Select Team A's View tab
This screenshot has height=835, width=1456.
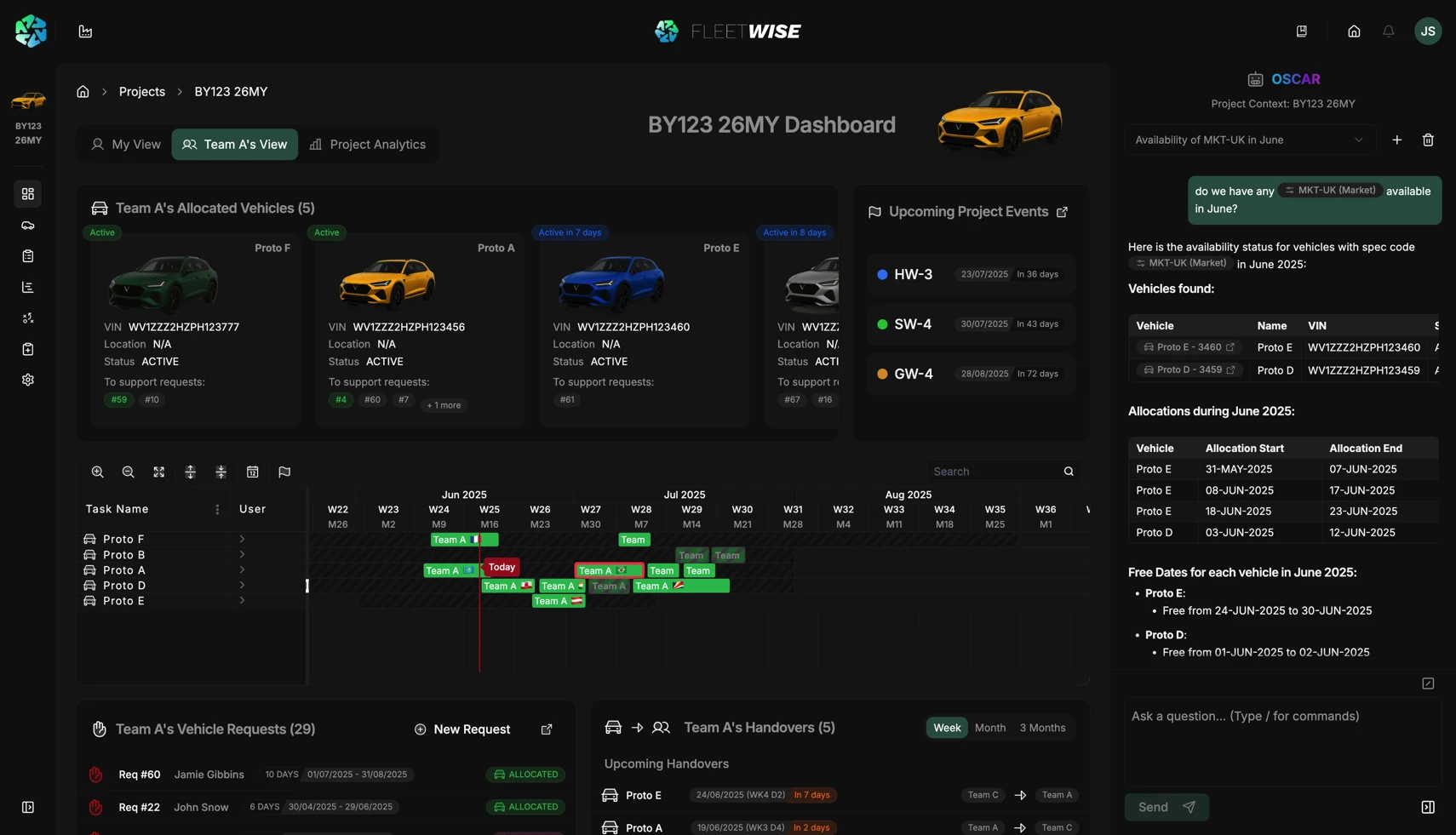tap(235, 145)
